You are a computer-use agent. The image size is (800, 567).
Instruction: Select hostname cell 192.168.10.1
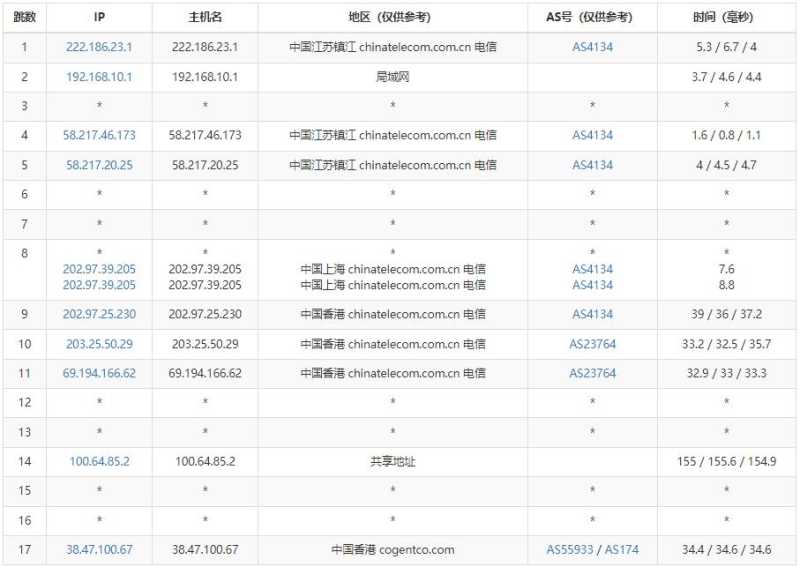coord(205,77)
